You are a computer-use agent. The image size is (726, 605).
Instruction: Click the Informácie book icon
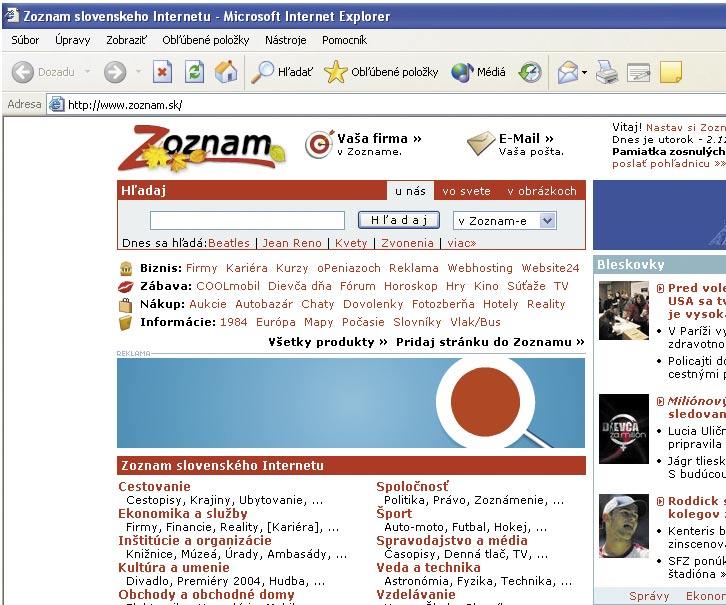tap(125, 323)
